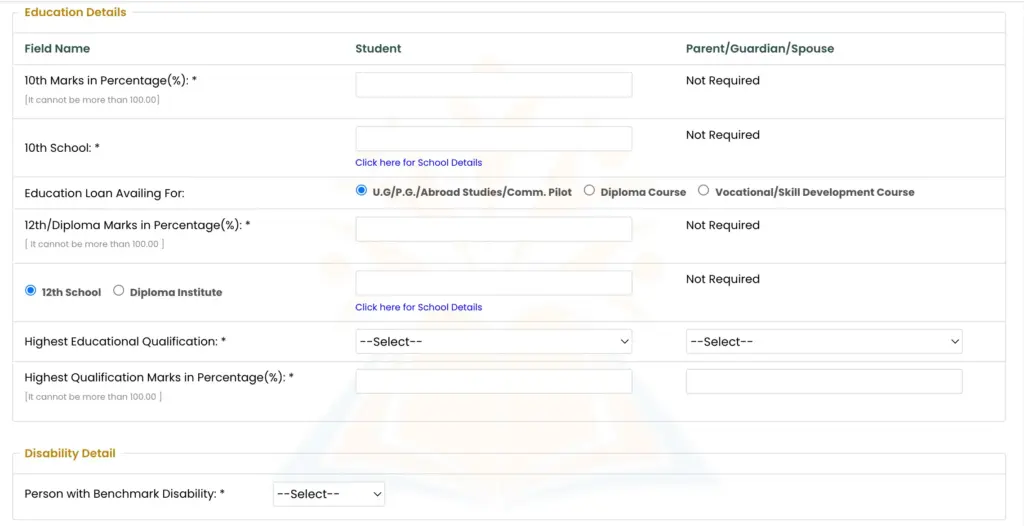Focus 12th/Diploma Marks in Percentage input
Image resolution: width=1024 pixels, height=526 pixels.
(x=494, y=229)
